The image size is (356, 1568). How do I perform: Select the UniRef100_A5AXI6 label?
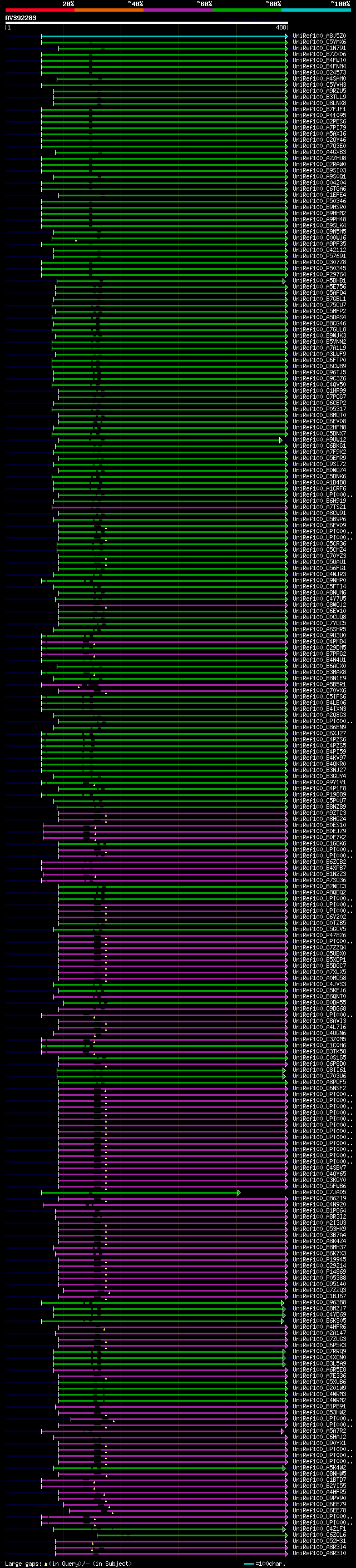click(319, 133)
